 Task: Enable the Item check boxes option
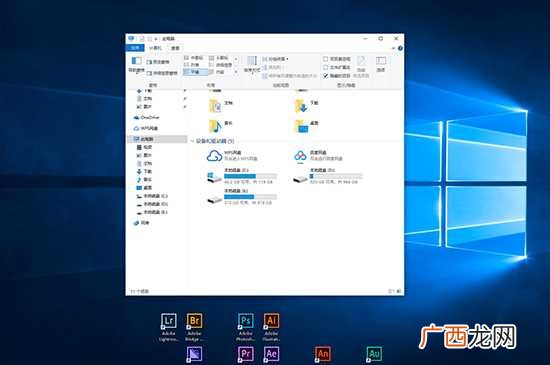325,59
